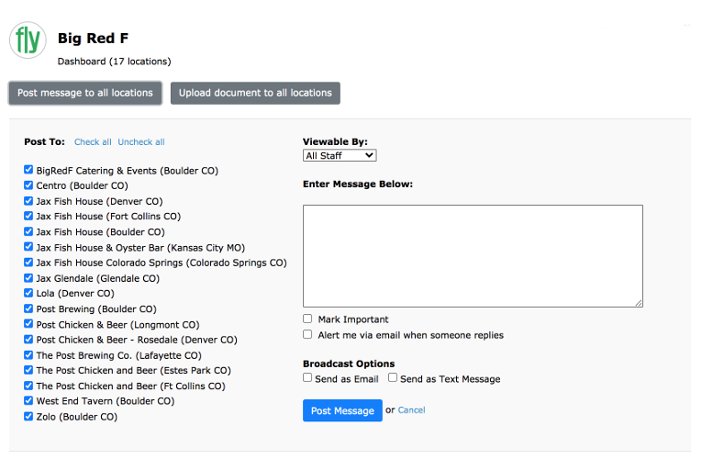Click Post message to all locations button

tap(85, 93)
